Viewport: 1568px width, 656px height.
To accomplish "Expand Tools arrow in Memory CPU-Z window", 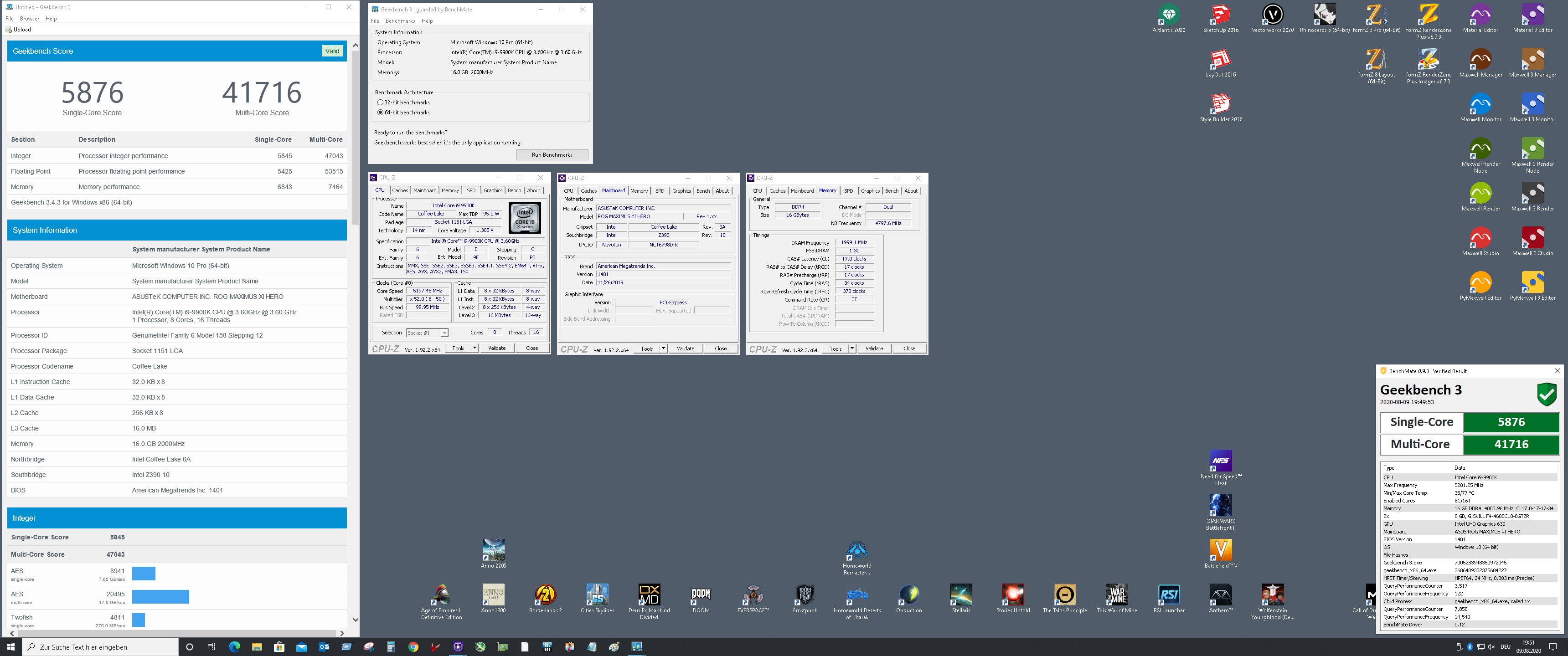I will point(851,348).
